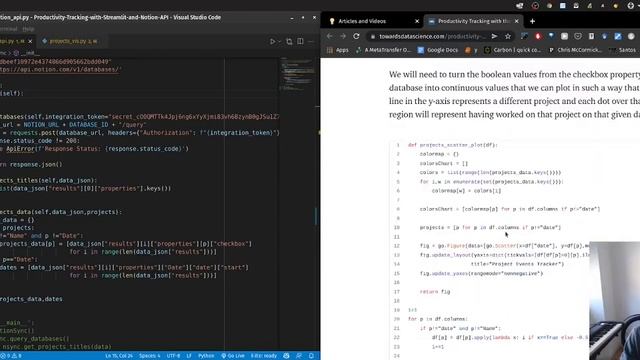The image size is (640, 360).
Task: Click the white play-button extension icon
Action: point(564,36)
